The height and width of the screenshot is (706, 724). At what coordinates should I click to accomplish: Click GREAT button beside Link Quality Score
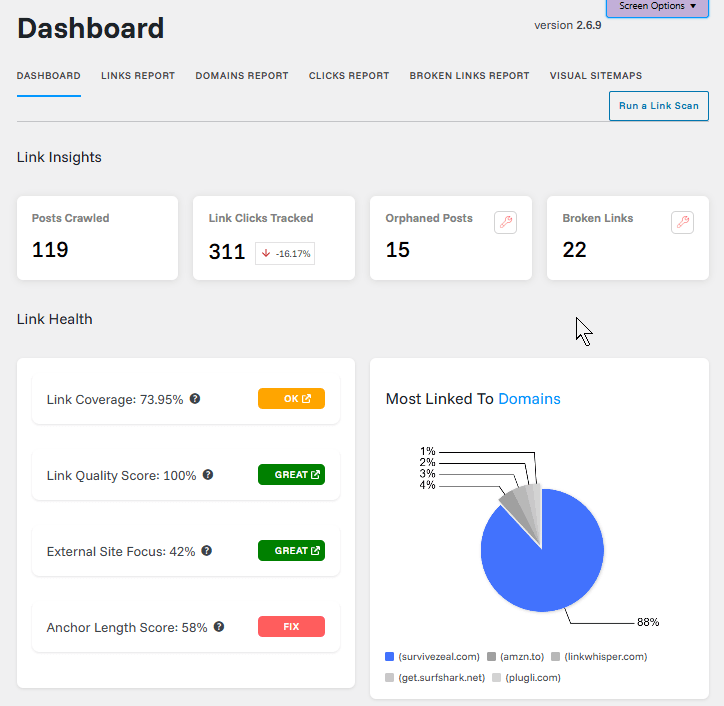[x=291, y=475]
